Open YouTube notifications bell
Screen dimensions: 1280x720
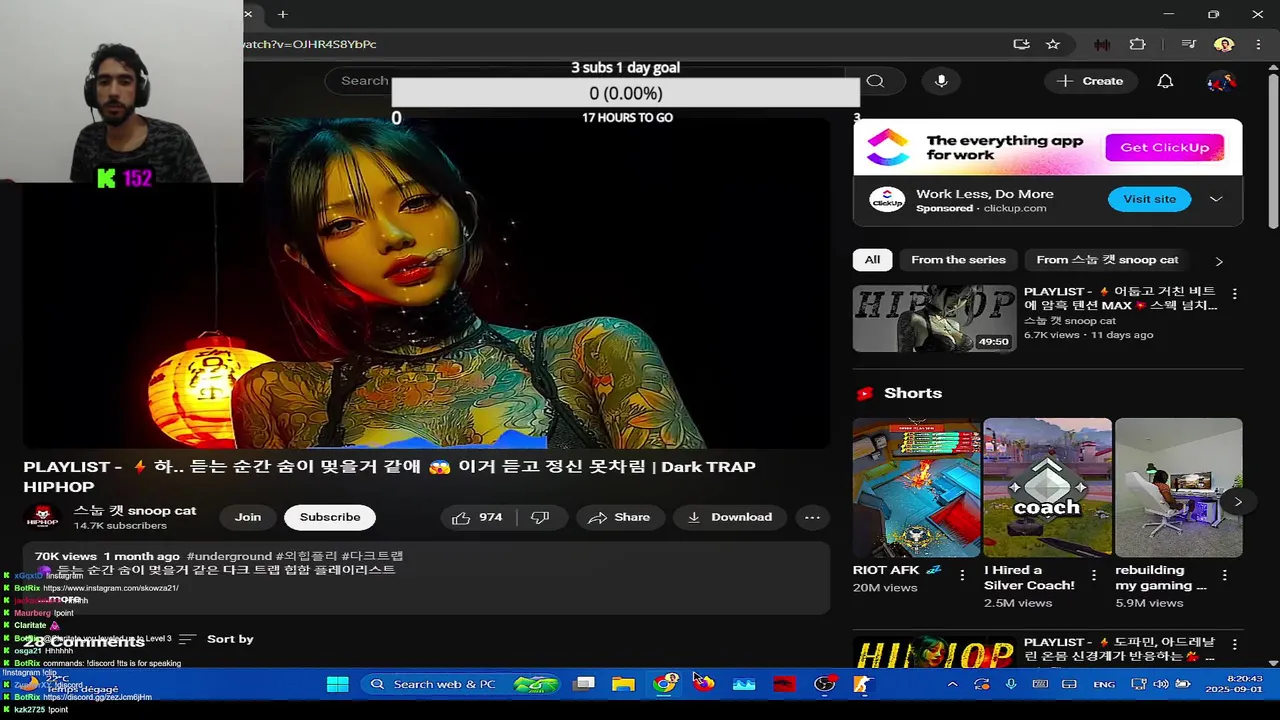pos(1165,81)
